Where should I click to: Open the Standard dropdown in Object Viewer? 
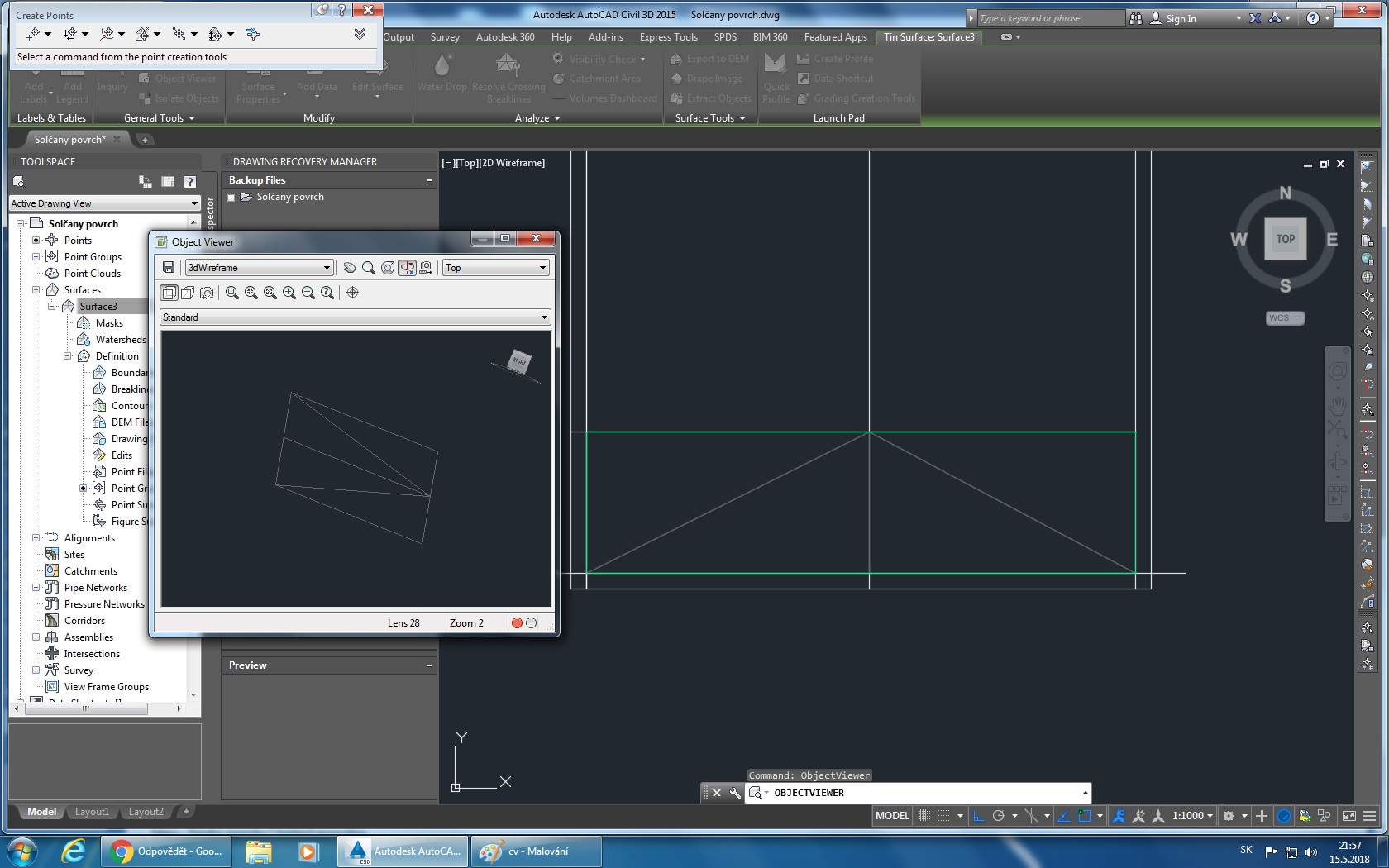356,317
